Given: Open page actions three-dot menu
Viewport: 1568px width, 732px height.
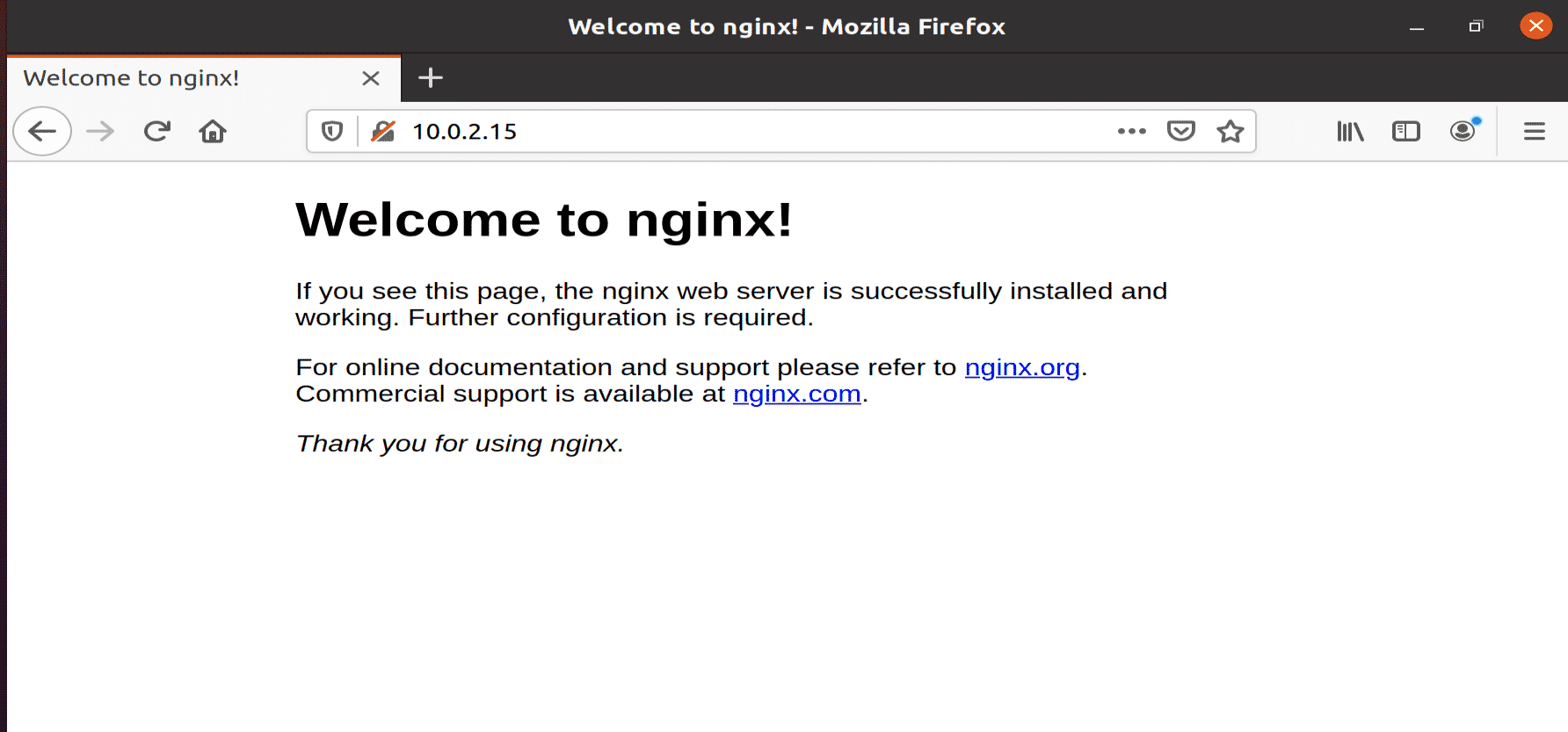Looking at the screenshot, I should click(1131, 132).
